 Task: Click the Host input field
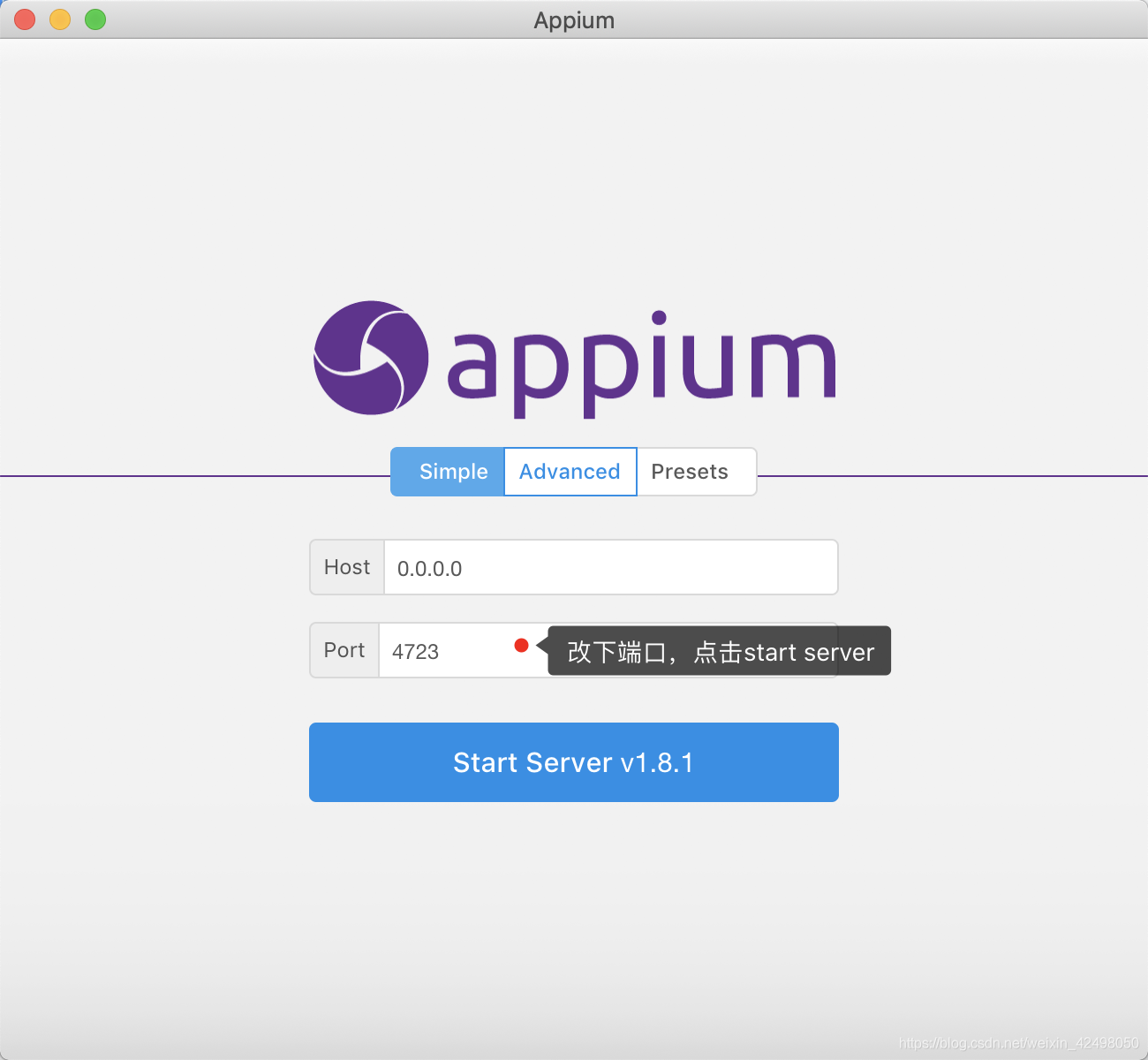610,567
